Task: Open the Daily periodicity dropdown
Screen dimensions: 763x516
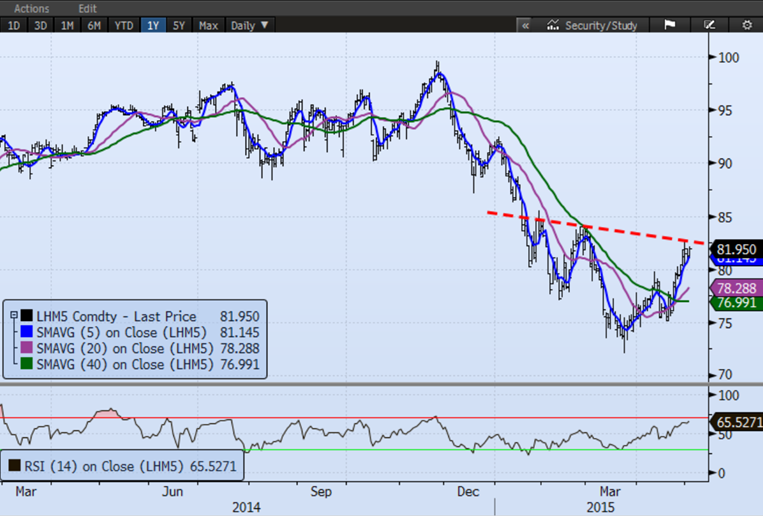Action: pyautogui.click(x=248, y=25)
